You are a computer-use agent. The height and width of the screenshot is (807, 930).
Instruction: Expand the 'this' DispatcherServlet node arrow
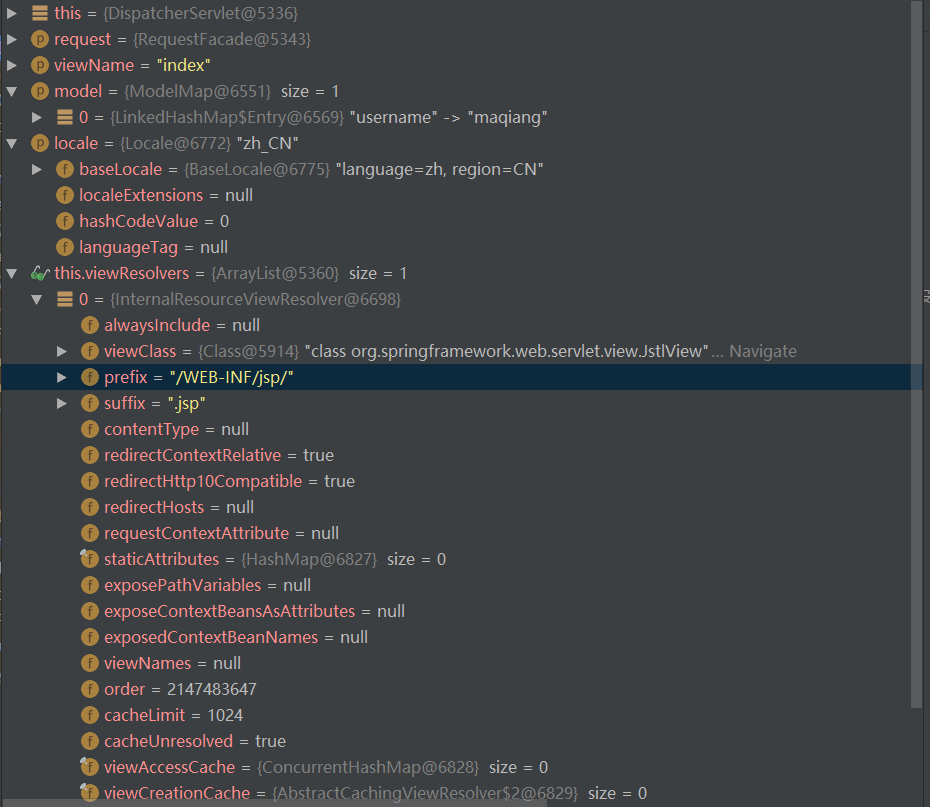11,13
